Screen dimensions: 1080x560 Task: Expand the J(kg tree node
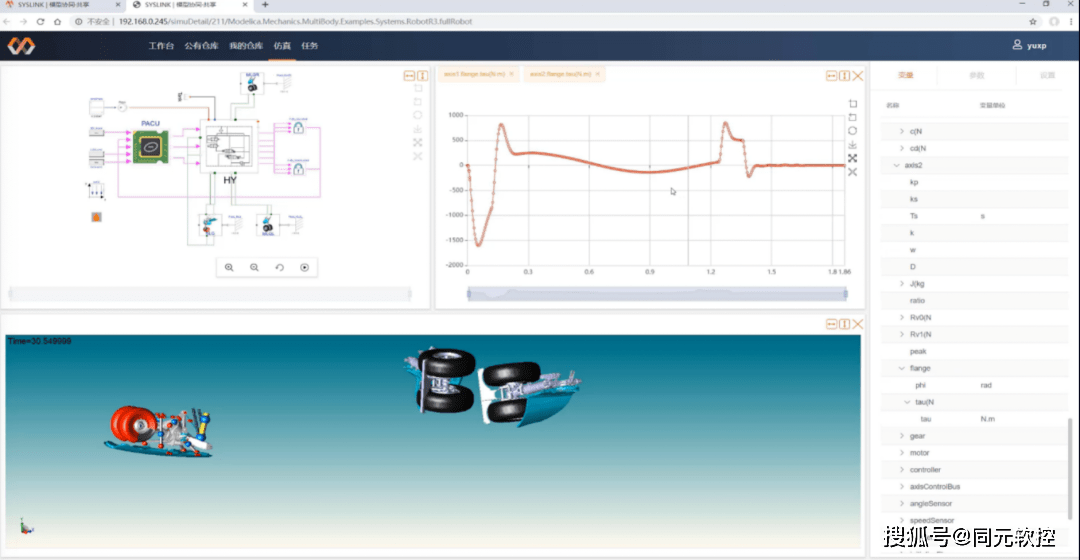pos(902,284)
